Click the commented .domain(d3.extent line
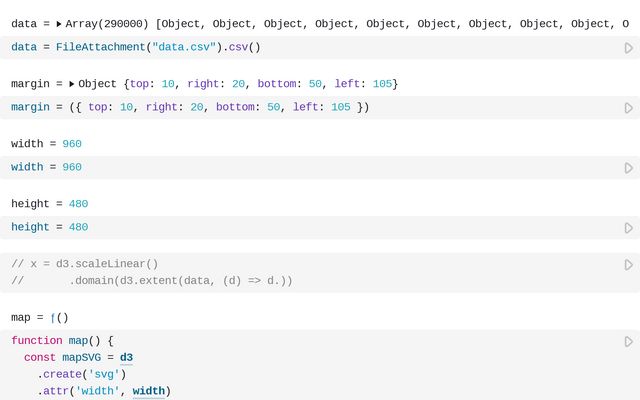 [x=180, y=281]
